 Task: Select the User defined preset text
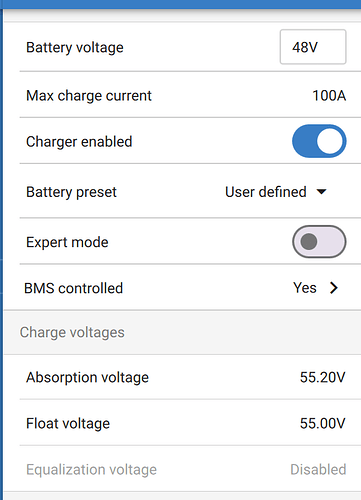pyautogui.click(x=266, y=192)
